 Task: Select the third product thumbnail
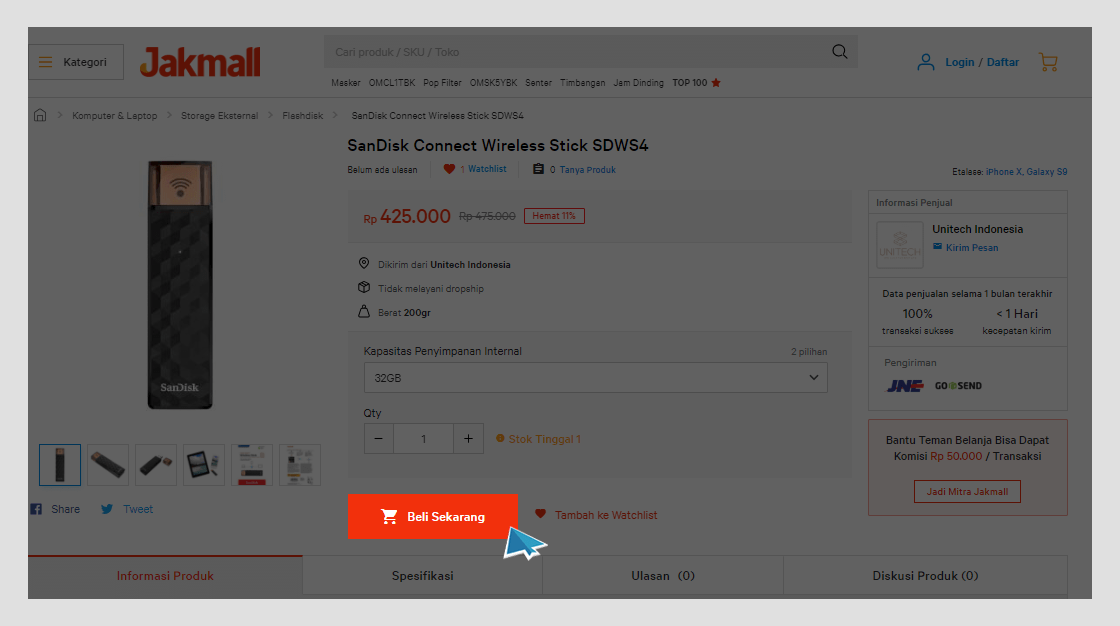(156, 464)
